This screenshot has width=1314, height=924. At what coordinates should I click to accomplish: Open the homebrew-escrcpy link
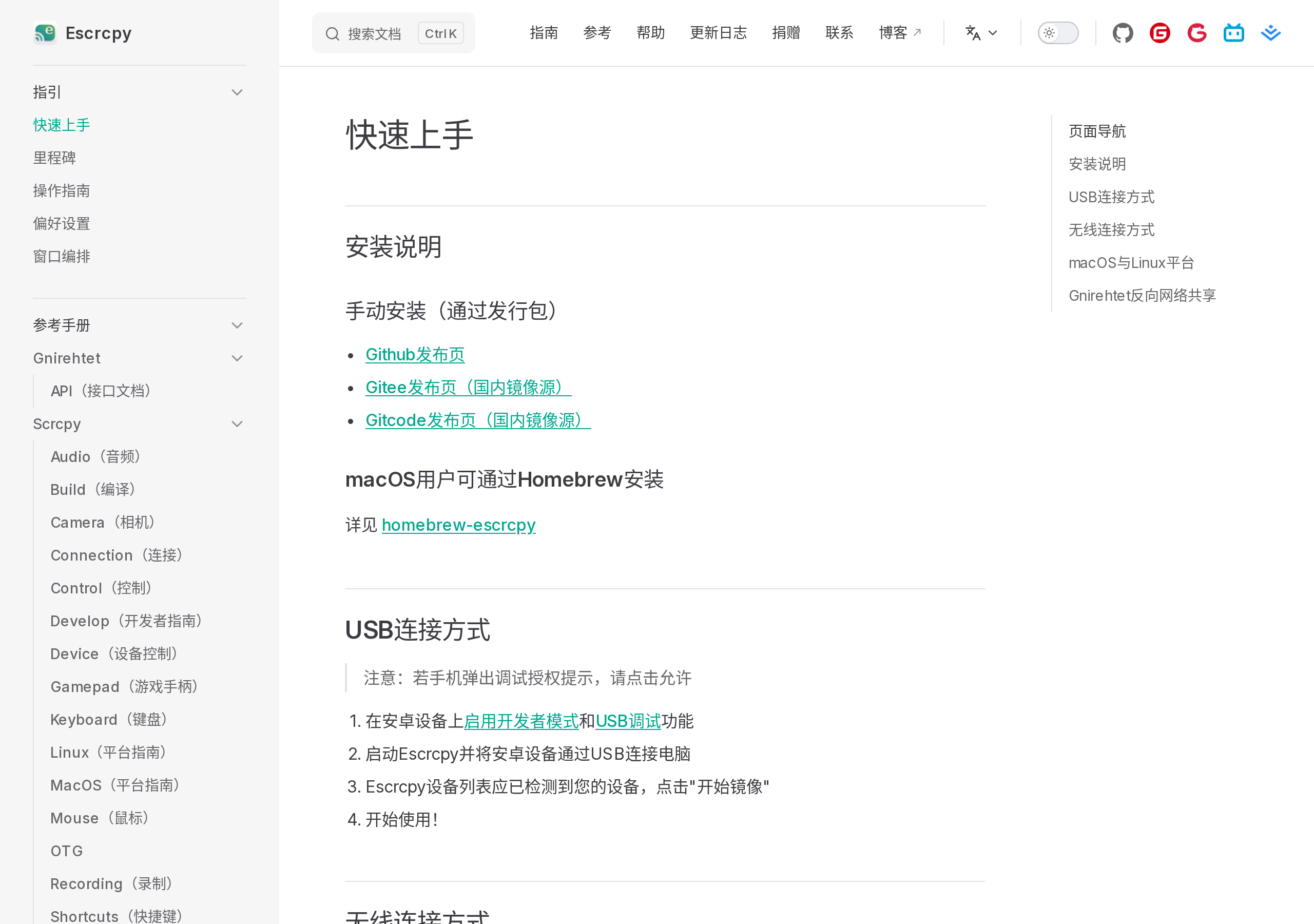click(x=458, y=525)
